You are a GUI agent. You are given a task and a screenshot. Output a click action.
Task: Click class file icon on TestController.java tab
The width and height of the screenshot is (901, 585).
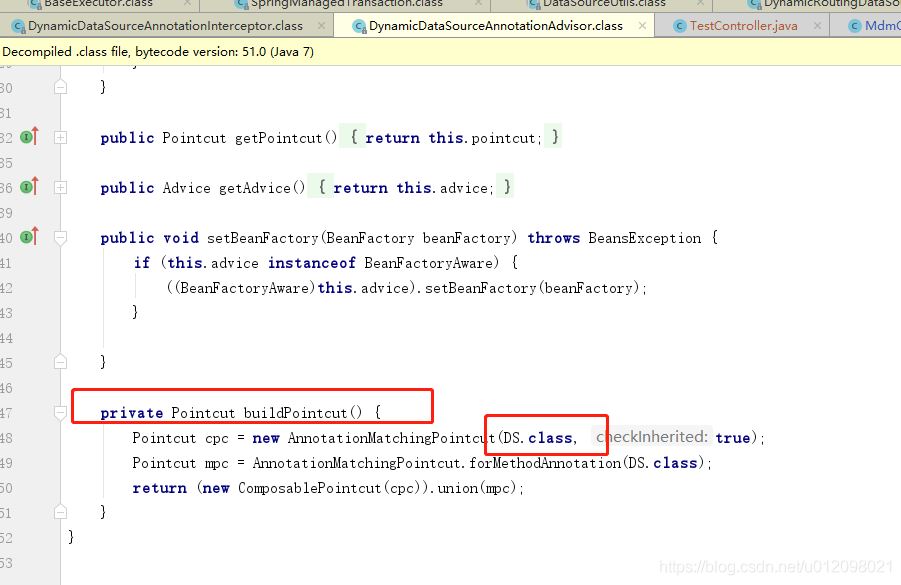coord(680,26)
